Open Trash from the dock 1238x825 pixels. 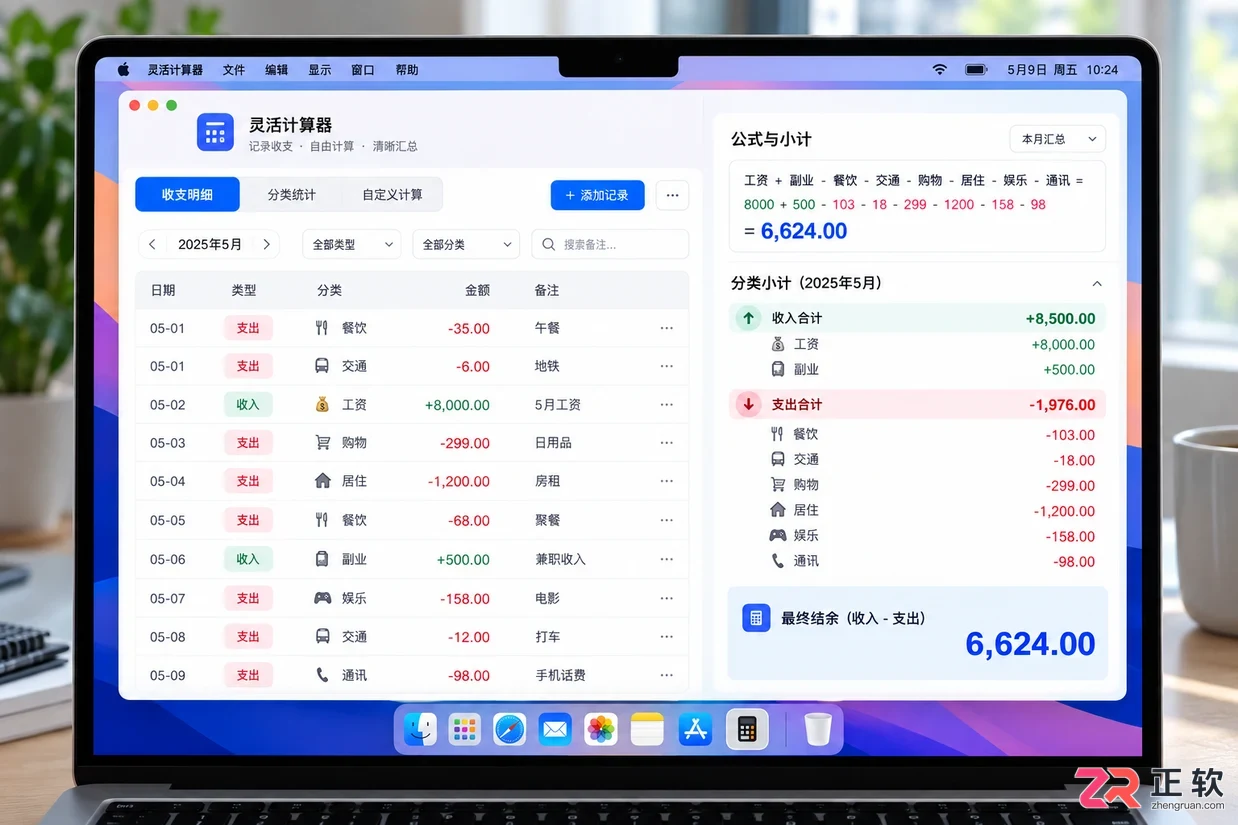pyautogui.click(x=818, y=729)
